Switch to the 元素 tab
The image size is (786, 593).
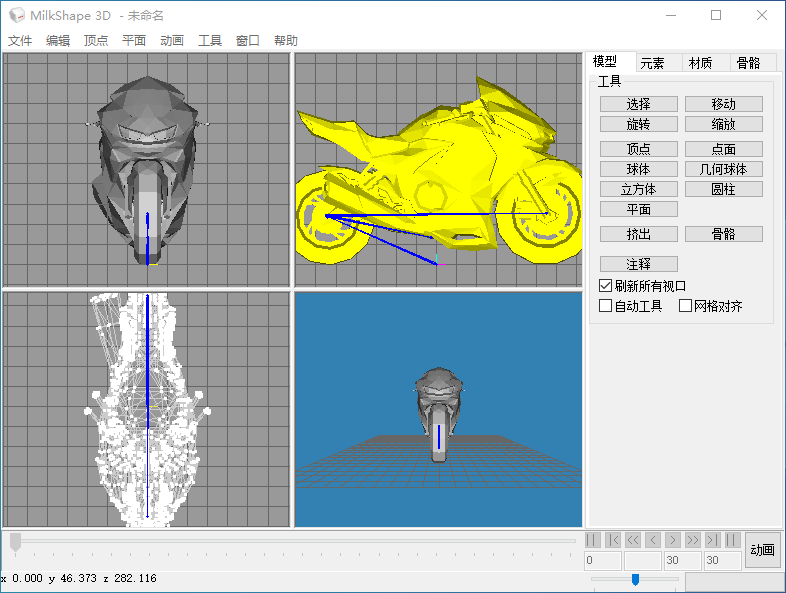pyautogui.click(x=659, y=63)
